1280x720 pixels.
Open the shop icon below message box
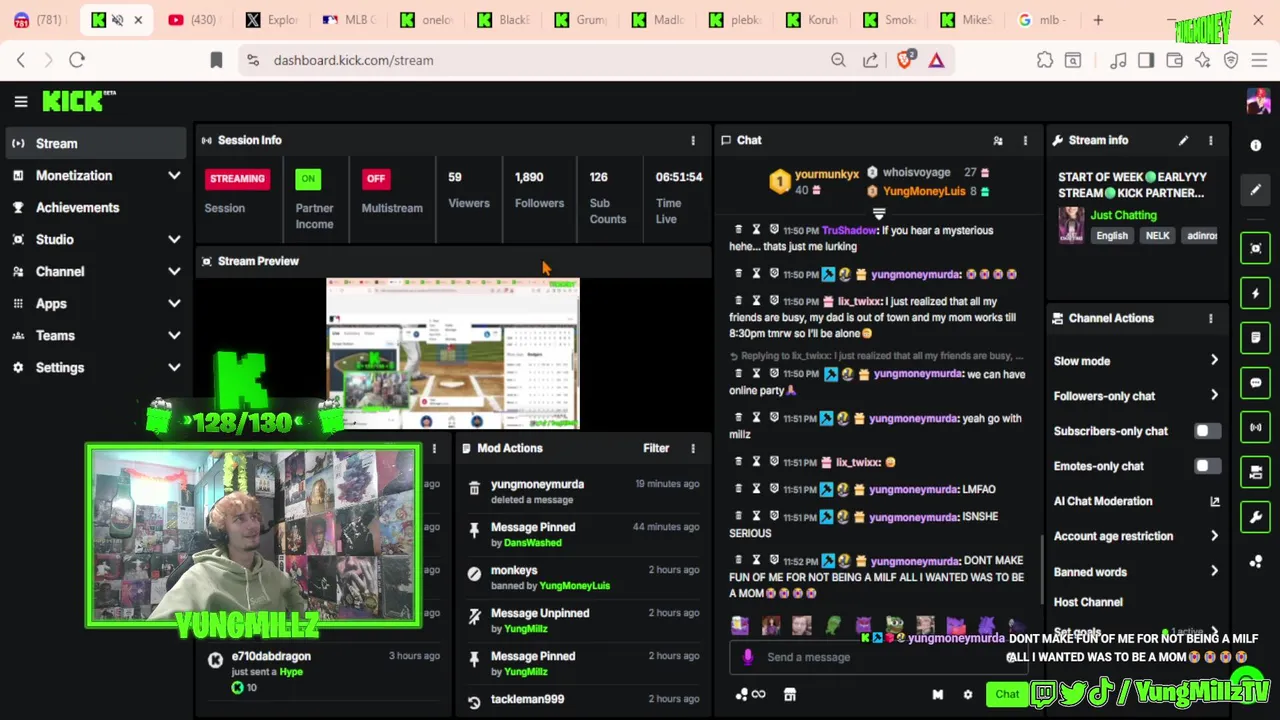(789, 694)
